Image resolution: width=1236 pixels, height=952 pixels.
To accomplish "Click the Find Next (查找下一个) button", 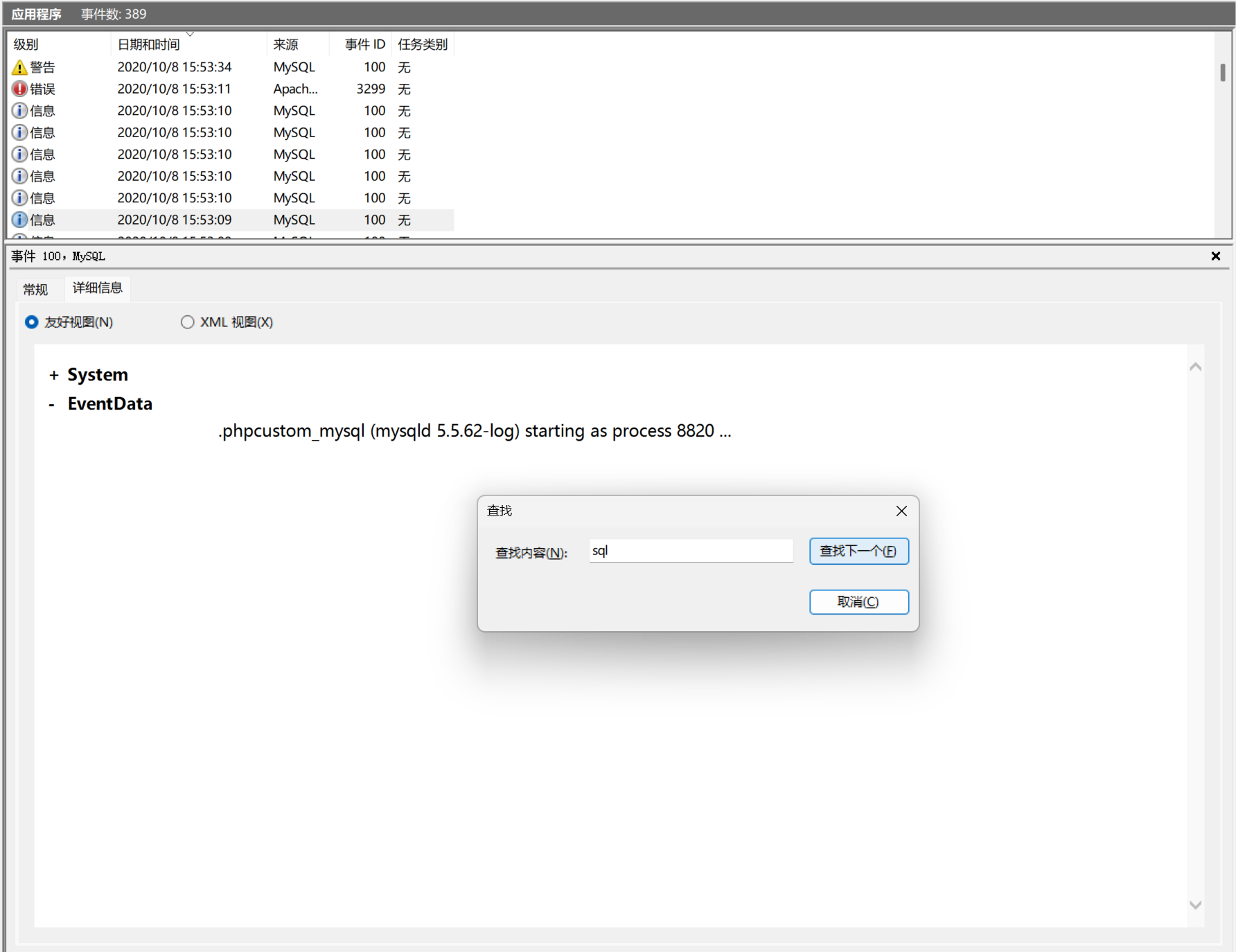I will click(x=858, y=552).
